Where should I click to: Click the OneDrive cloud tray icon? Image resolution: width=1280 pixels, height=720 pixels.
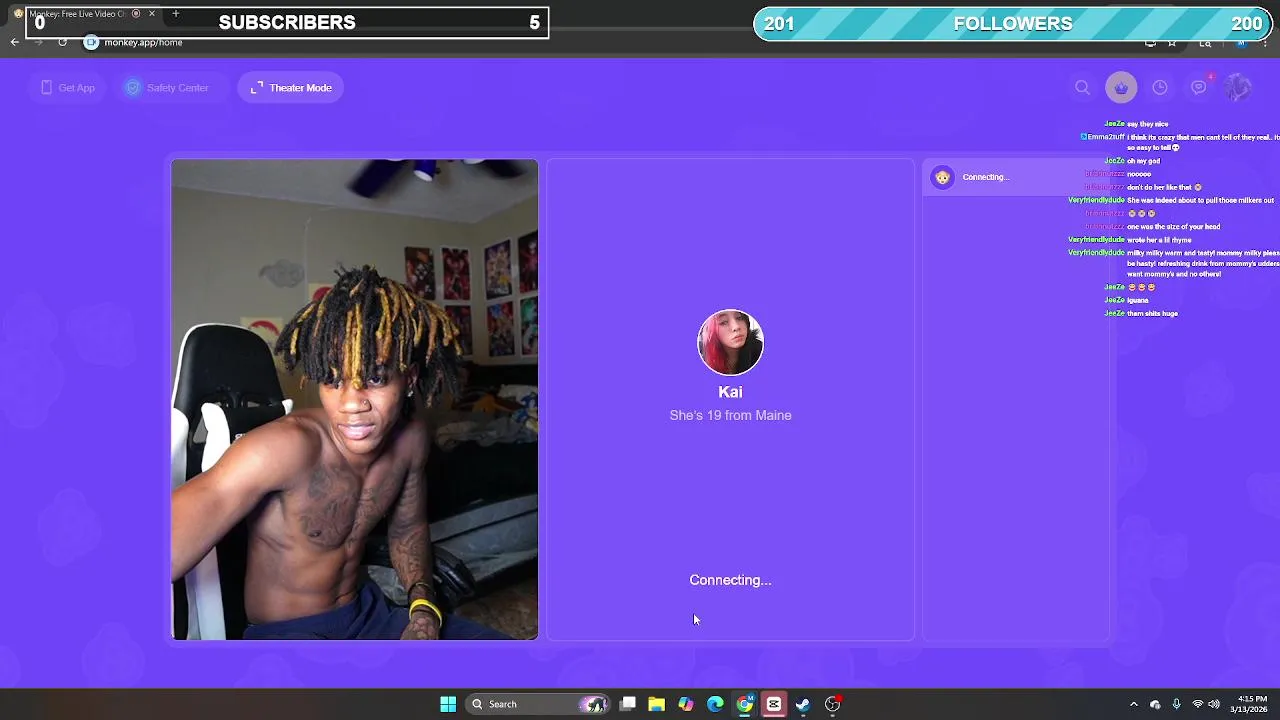point(1155,704)
